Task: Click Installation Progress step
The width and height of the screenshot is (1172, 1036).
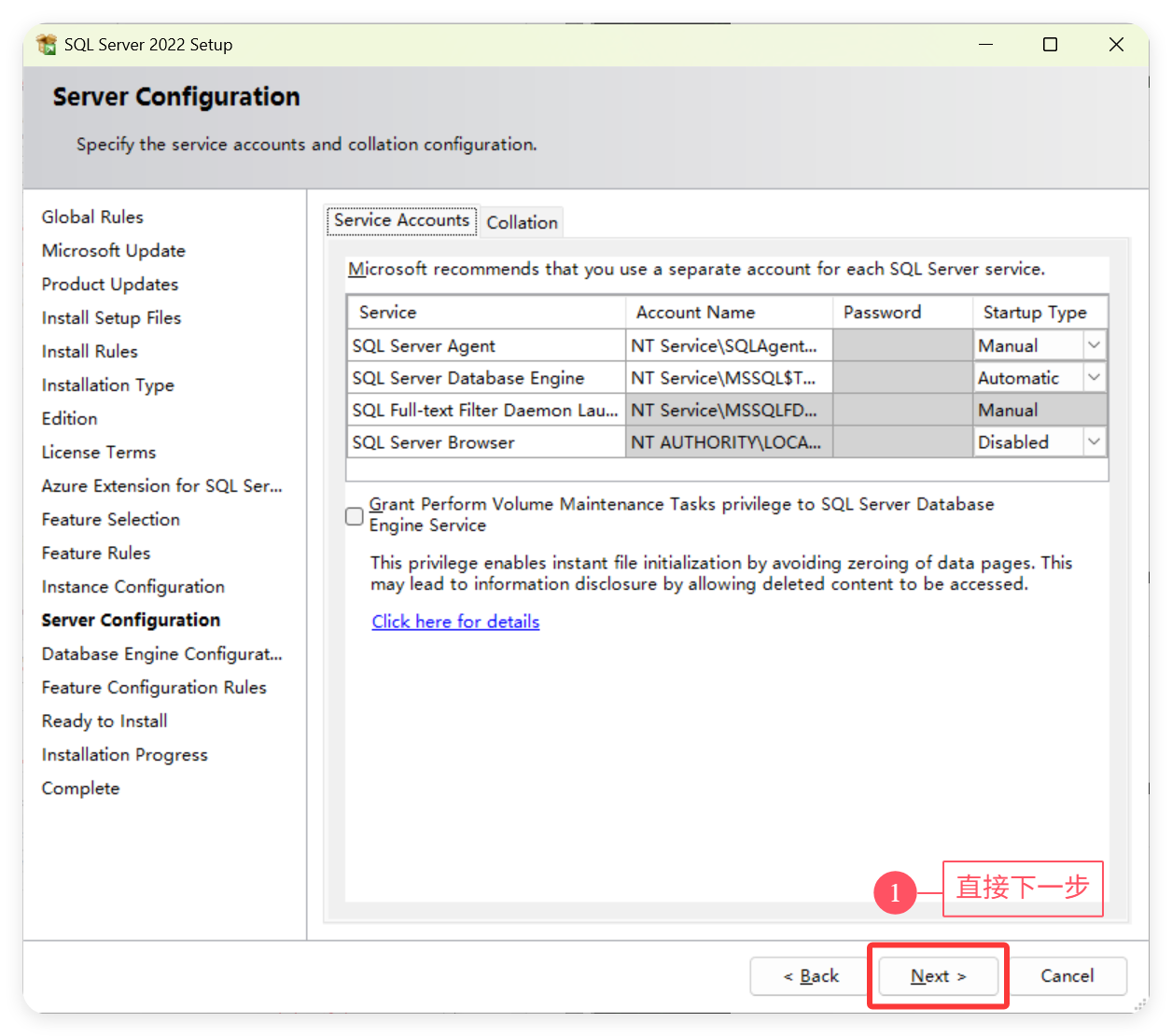Action: (125, 754)
